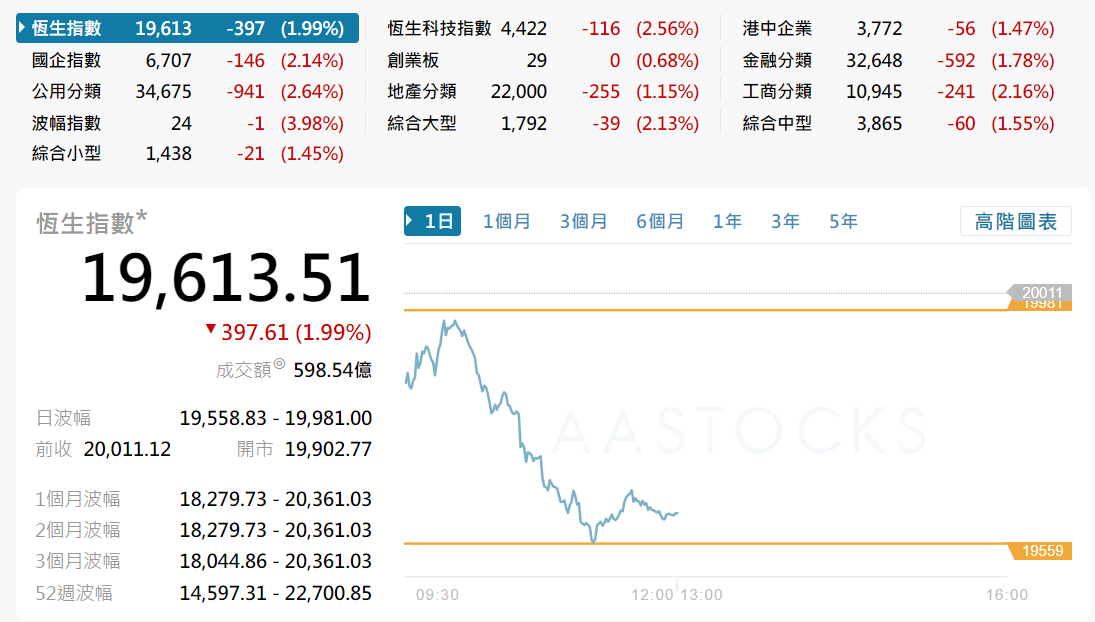Open the 國企指數 index quote
1095x622 pixels.
click(67, 60)
